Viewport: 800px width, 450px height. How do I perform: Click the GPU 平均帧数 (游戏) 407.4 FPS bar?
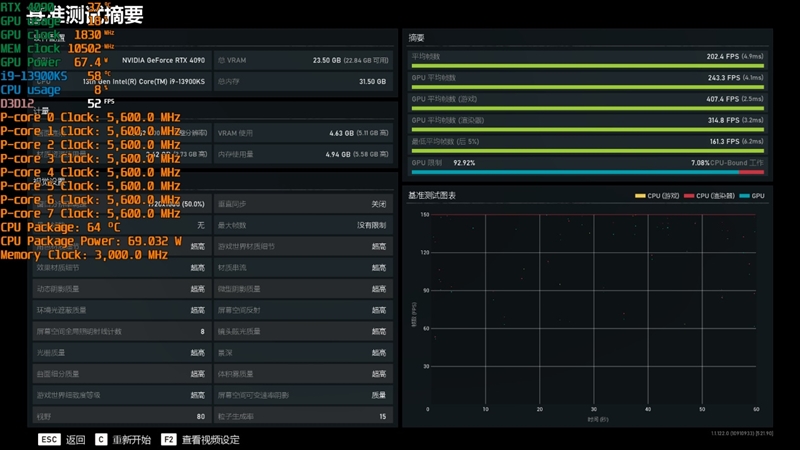pyautogui.click(x=587, y=108)
